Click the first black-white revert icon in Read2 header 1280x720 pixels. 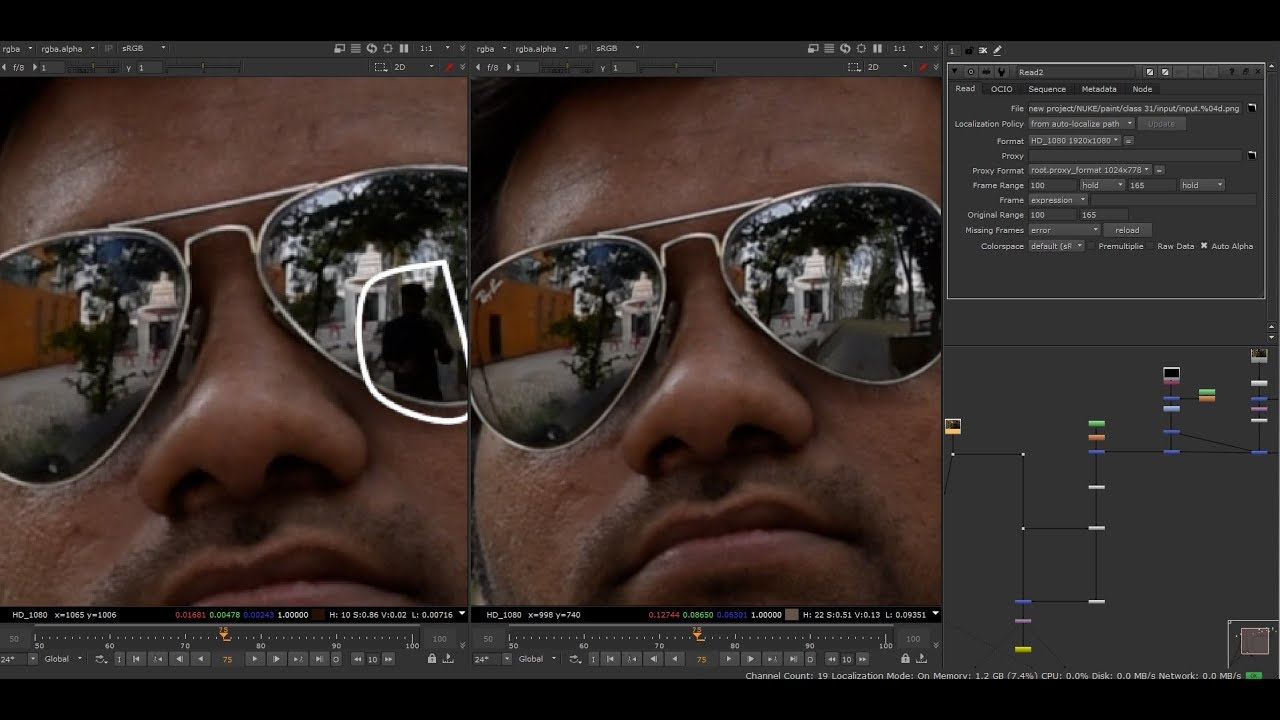(x=1150, y=72)
